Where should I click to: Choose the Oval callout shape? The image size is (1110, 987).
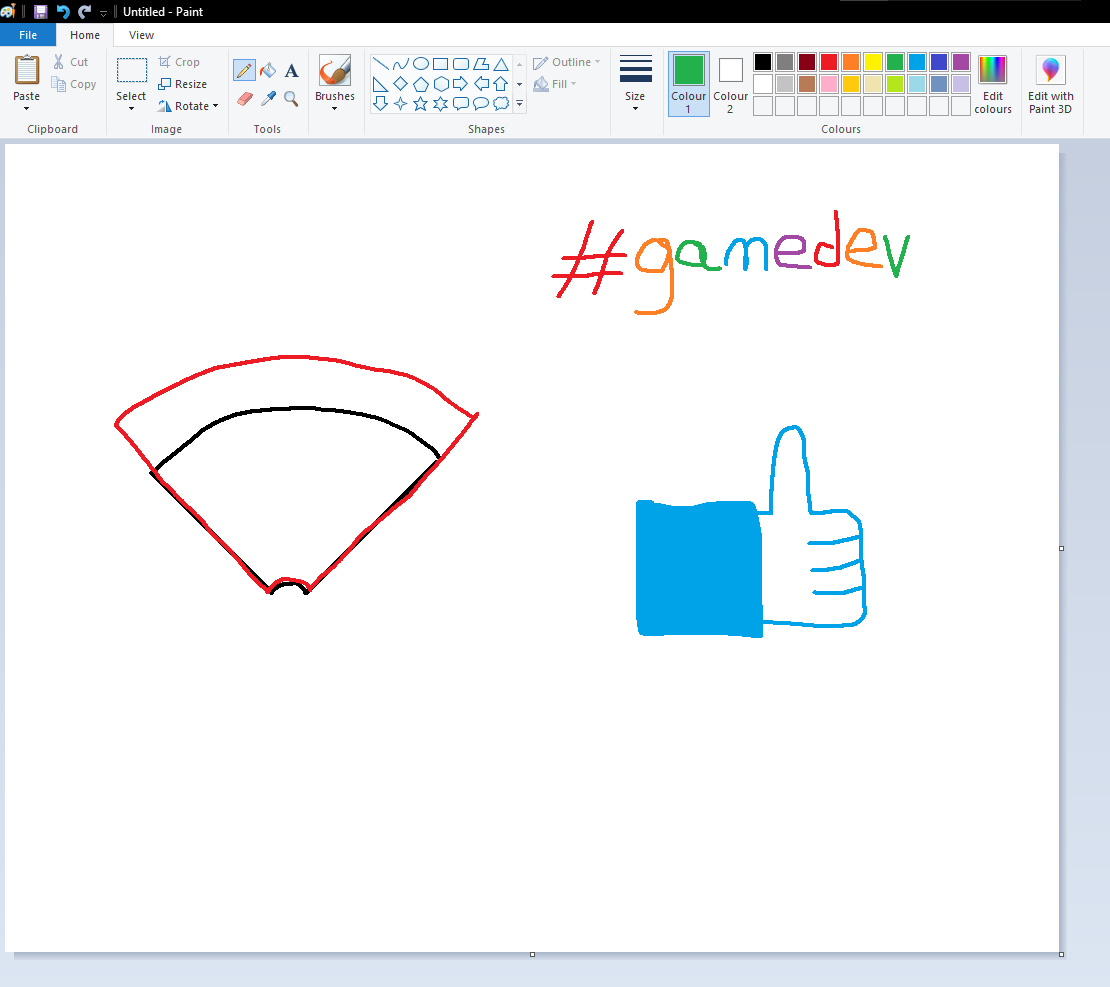[481, 104]
